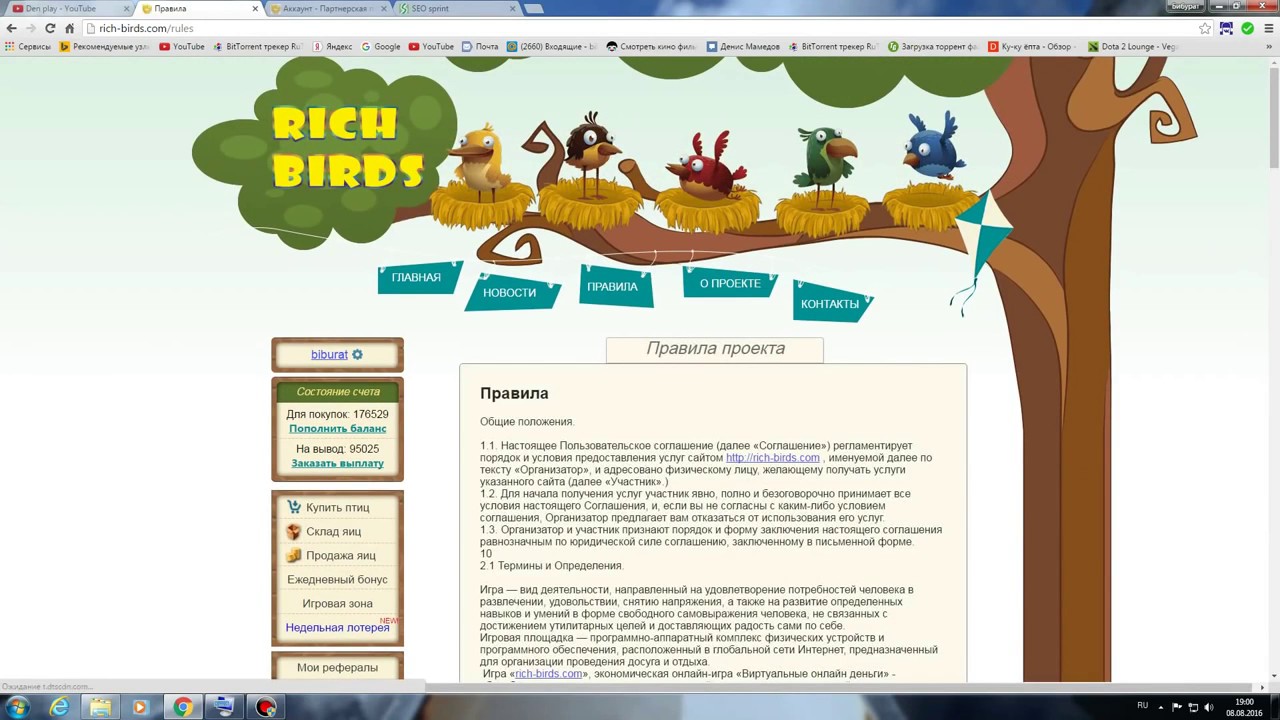Click the Пополнить баланс link

pos(338,429)
